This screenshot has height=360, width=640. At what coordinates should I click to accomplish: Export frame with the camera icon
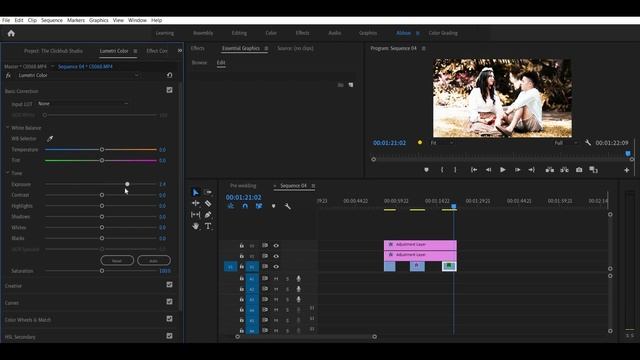coord(579,170)
